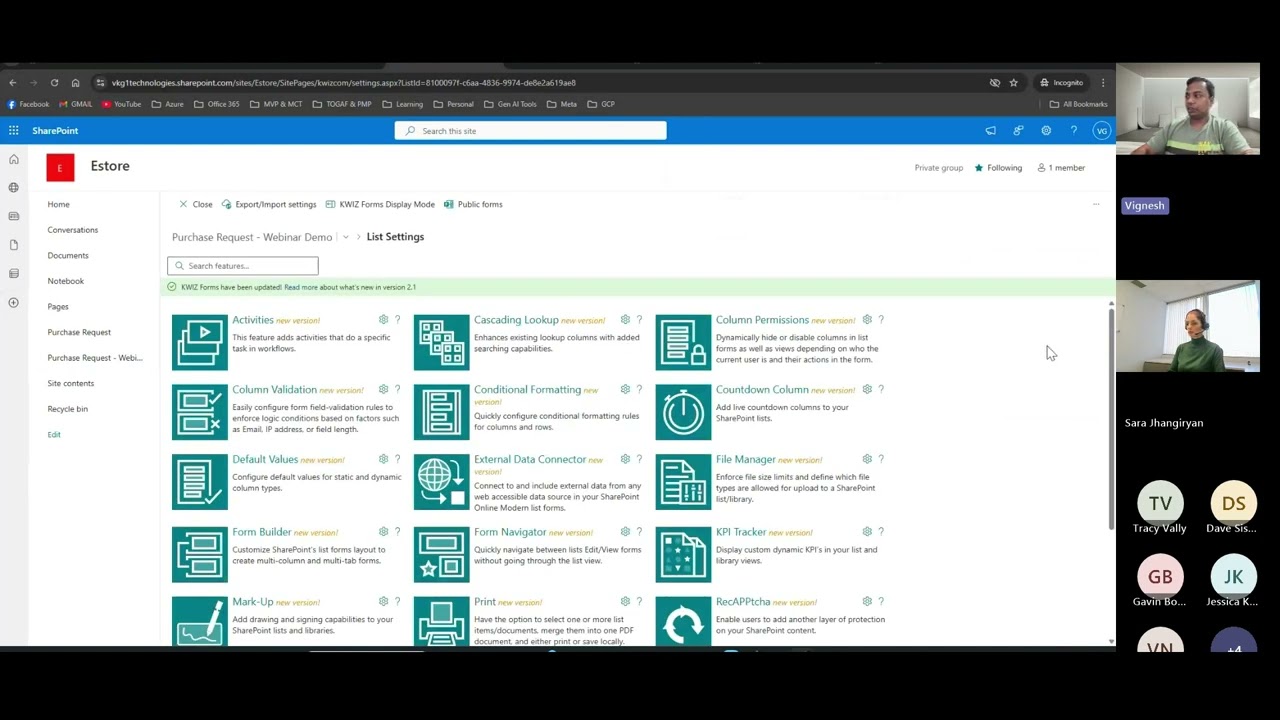Click the Estore site logo
Image resolution: width=1280 pixels, height=720 pixels.
tap(60, 168)
